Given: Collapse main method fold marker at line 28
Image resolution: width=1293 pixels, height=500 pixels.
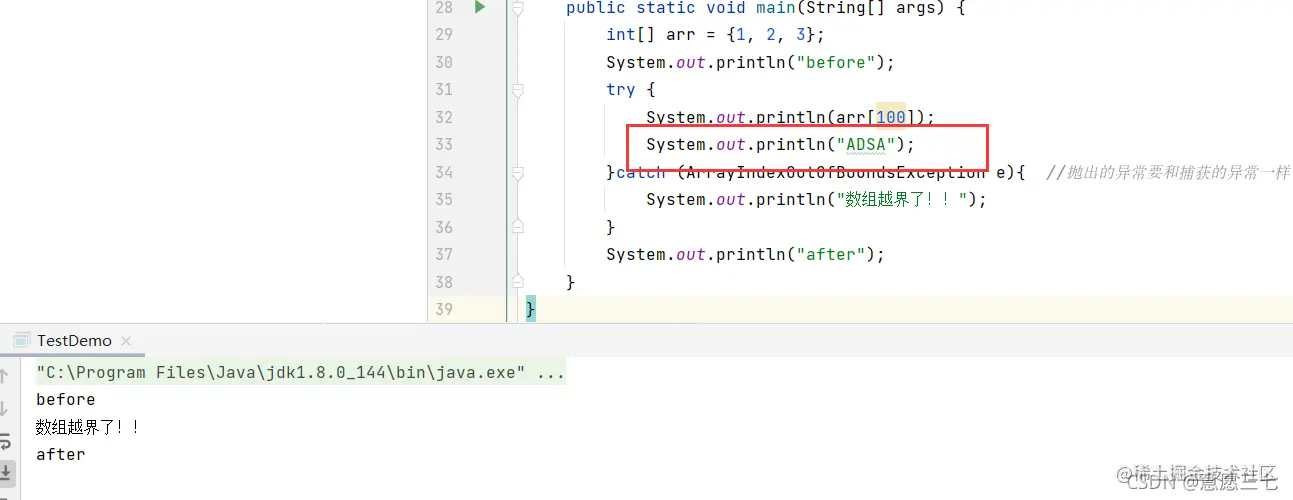Looking at the screenshot, I should point(517,8).
